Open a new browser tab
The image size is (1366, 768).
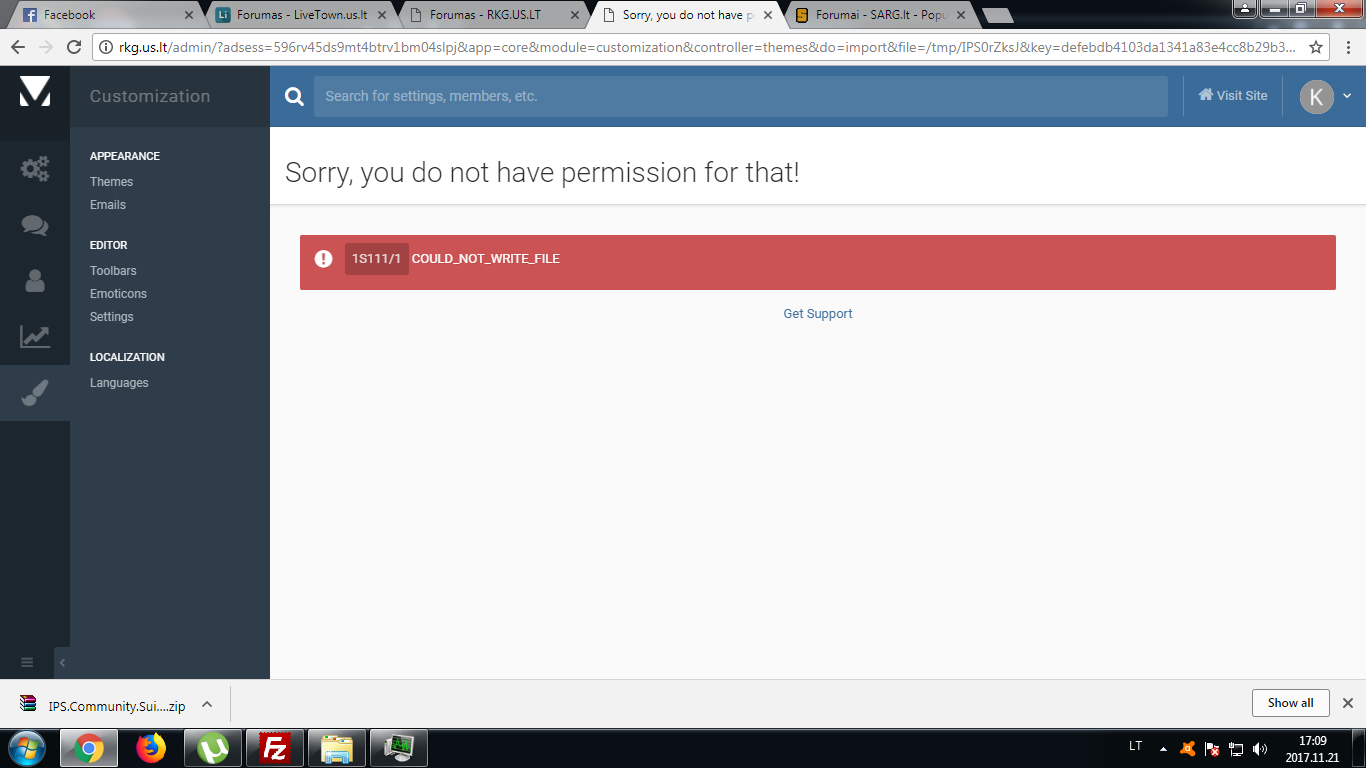(x=997, y=15)
